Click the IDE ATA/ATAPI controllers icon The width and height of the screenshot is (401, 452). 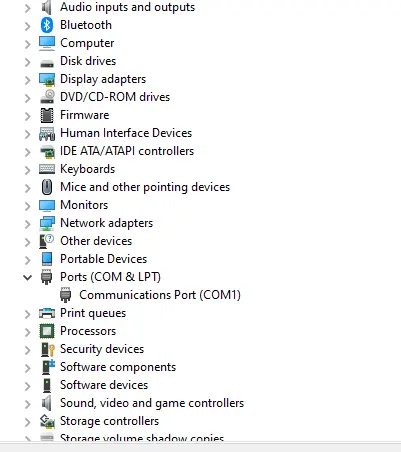(x=47, y=151)
